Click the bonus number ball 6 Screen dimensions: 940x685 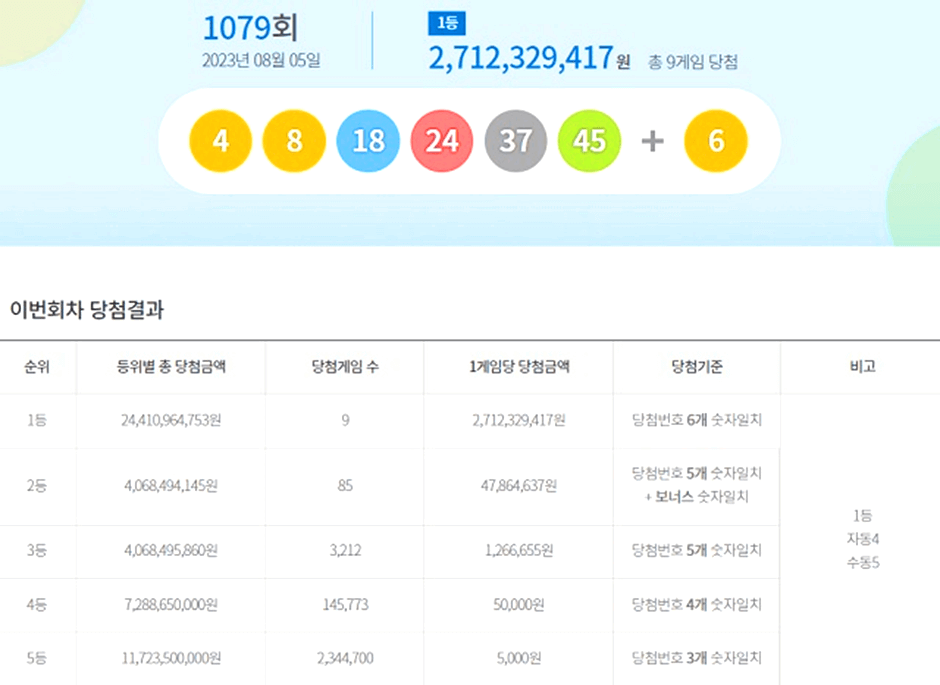point(715,141)
